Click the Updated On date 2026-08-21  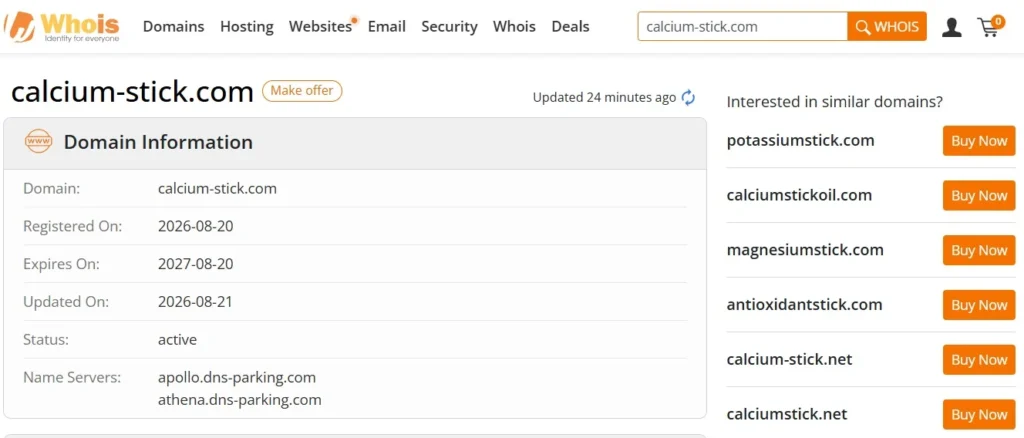[195, 302]
